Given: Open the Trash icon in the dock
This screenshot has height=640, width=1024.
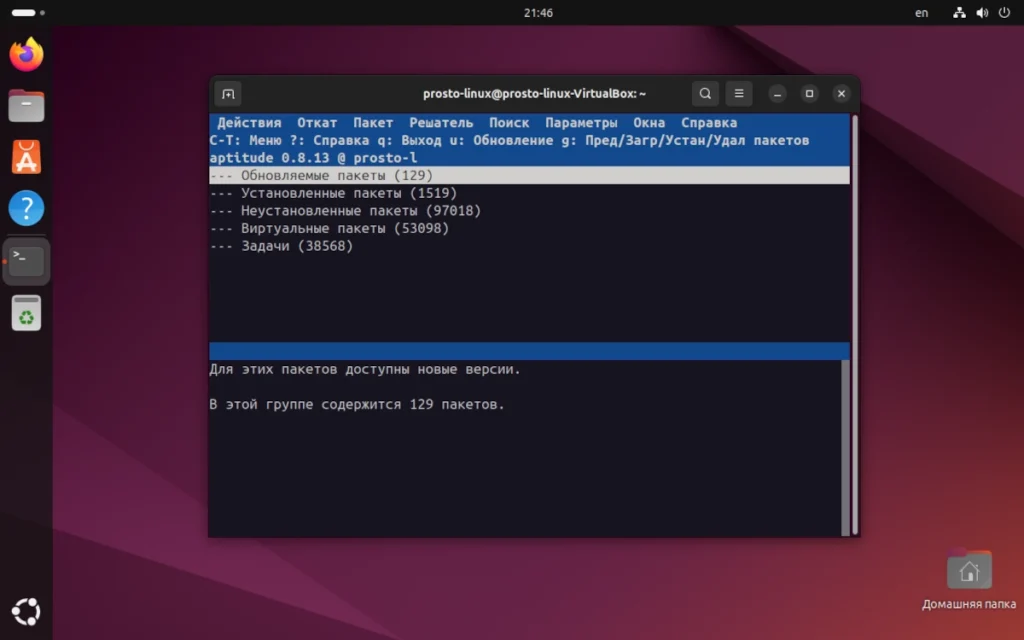Looking at the screenshot, I should [26, 313].
